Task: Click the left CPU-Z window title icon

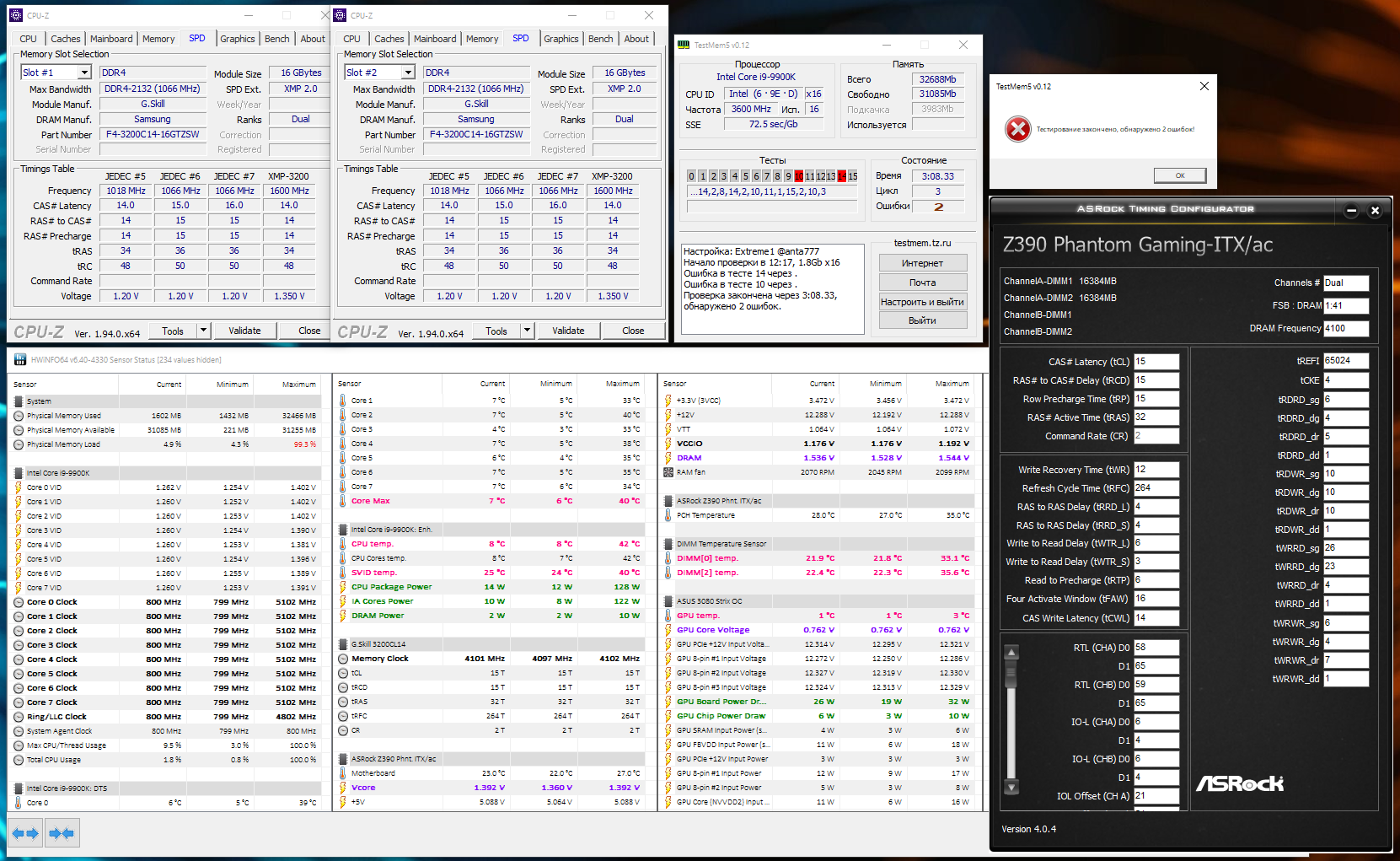Action: [16, 15]
